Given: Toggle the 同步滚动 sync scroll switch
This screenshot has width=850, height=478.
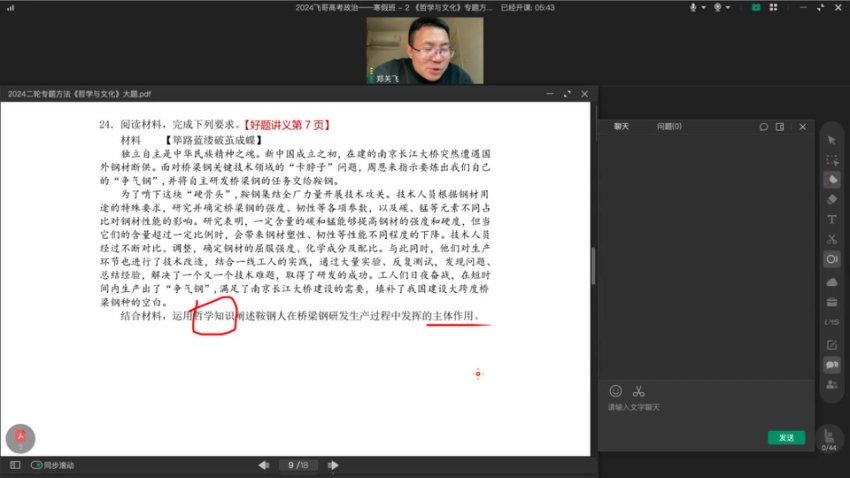Looking at the screenshot, I should click(x=37, y=465).
